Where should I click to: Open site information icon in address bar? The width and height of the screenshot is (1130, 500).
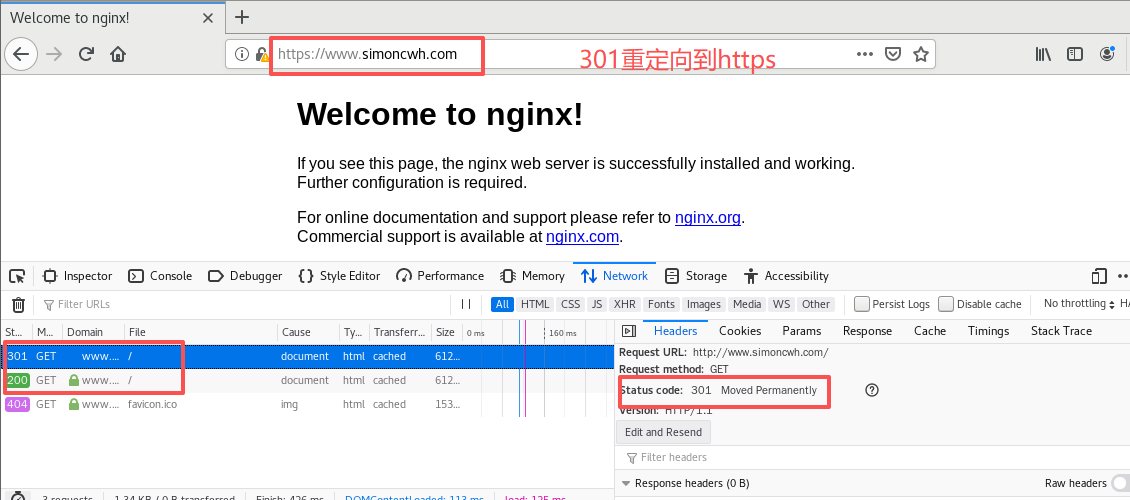242,54
